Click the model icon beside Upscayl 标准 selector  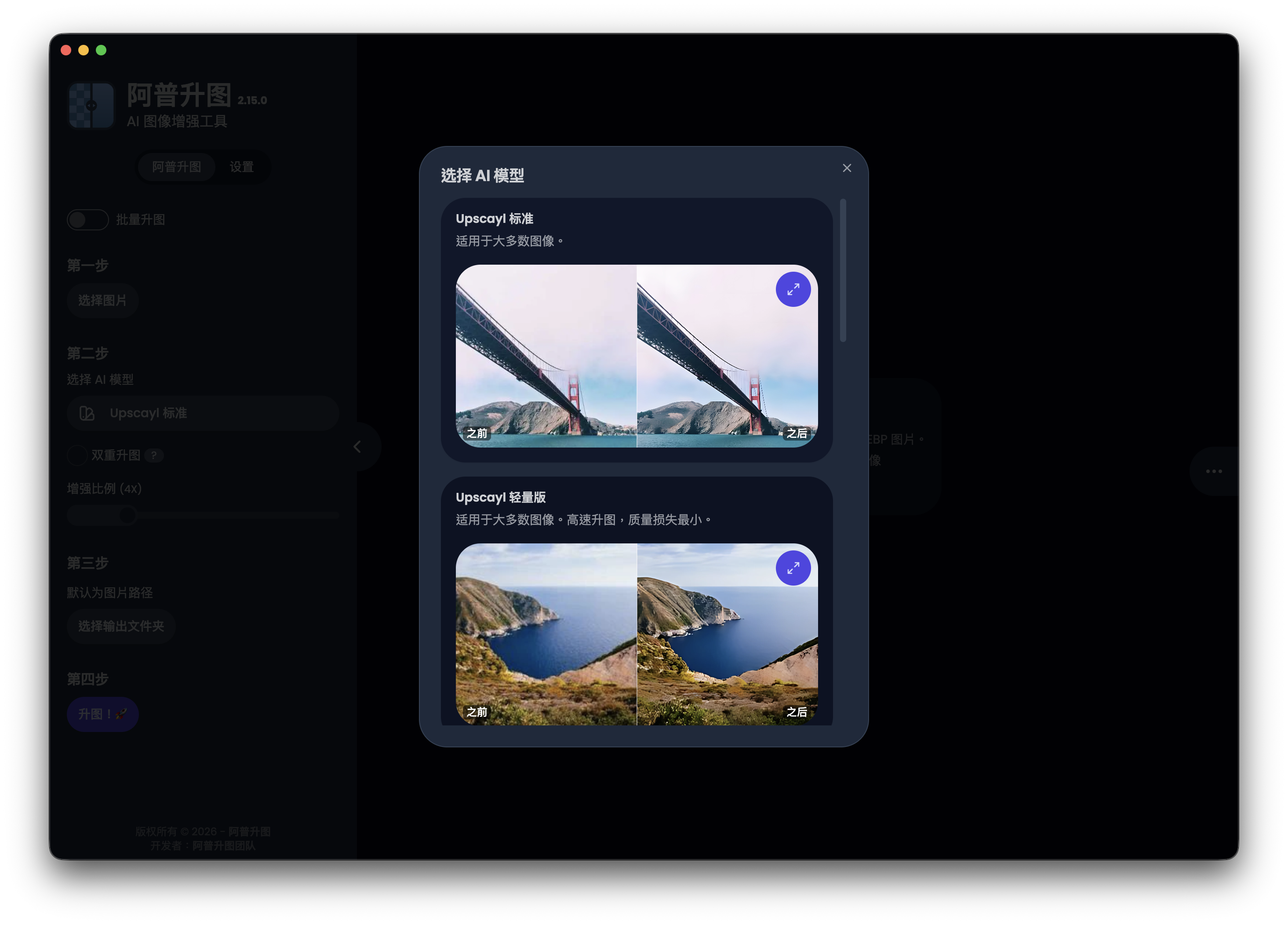(87, 413)
